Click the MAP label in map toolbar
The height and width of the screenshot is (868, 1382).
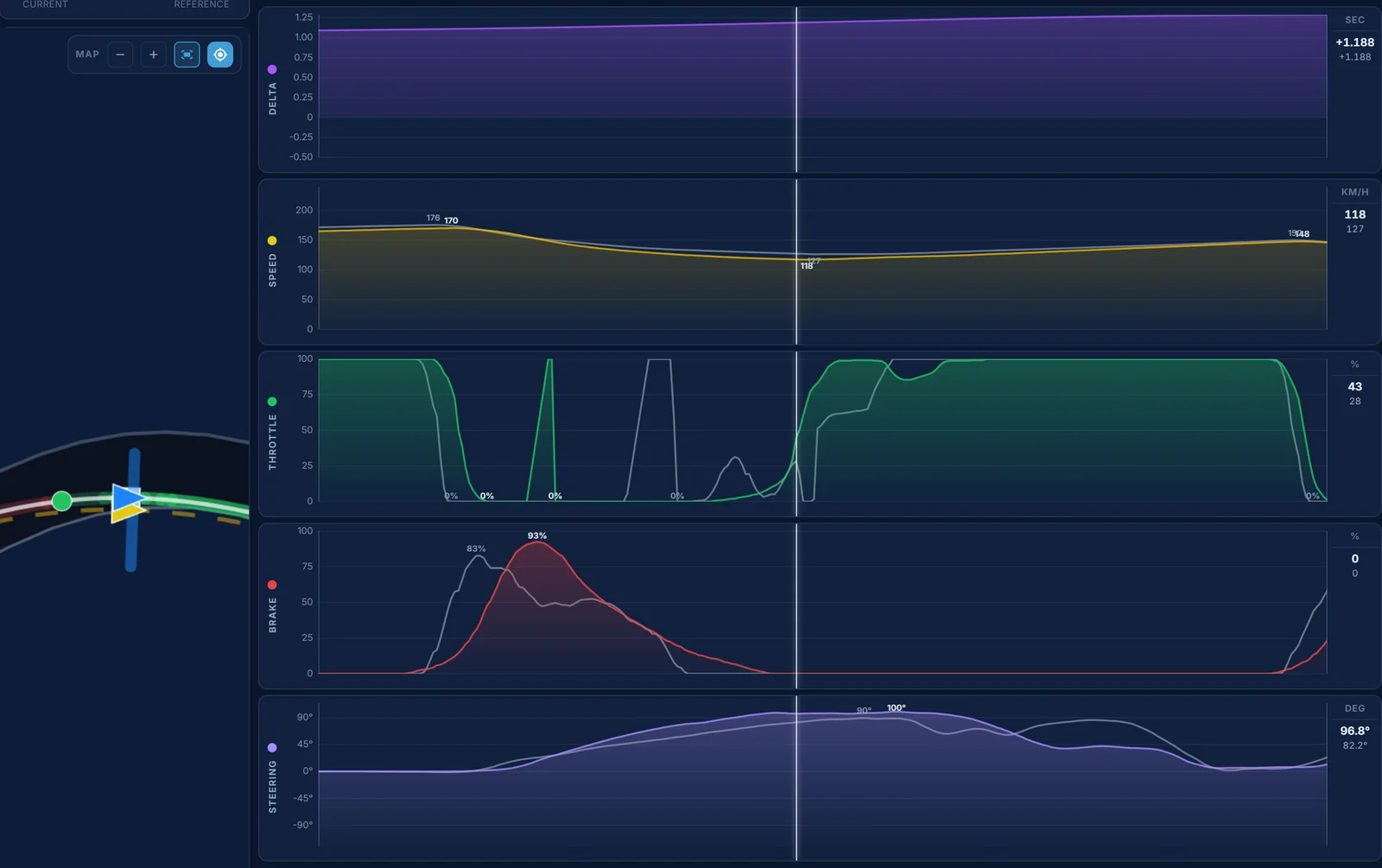coord(87,54)
